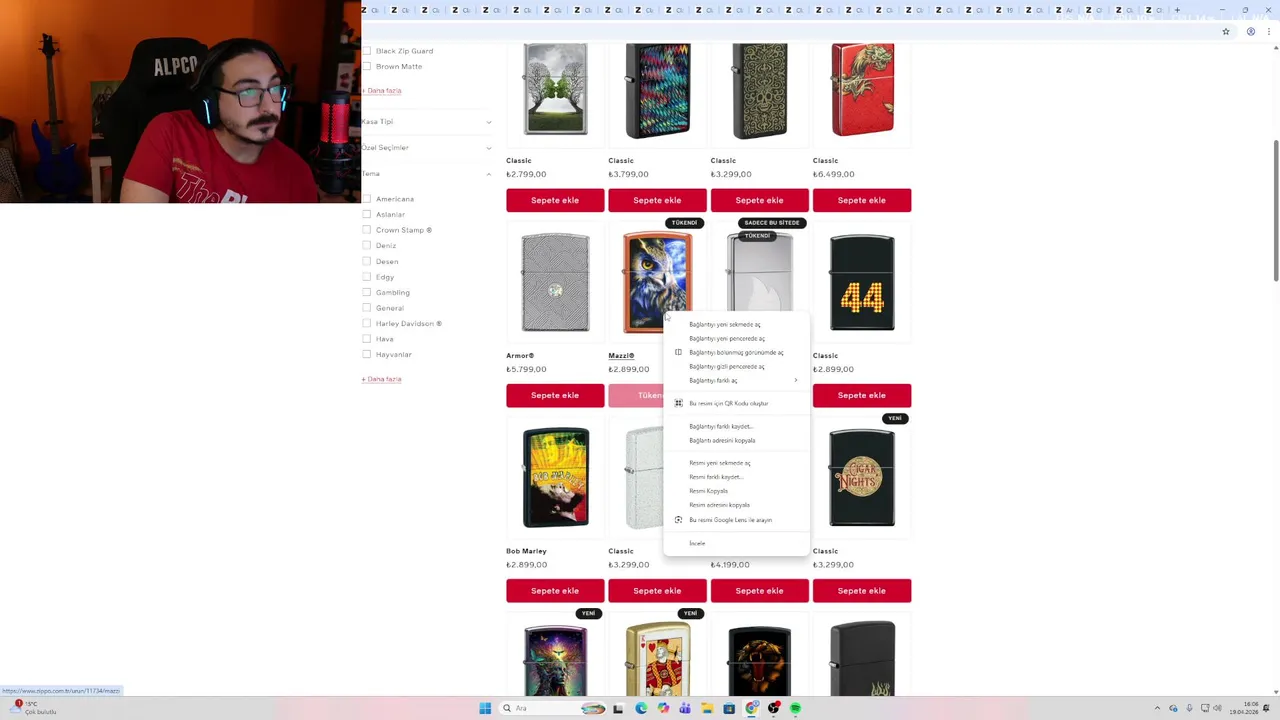1280x720 pixels.
Task: Open Microsoft Store from the taskbar
Action: (729, 708)
